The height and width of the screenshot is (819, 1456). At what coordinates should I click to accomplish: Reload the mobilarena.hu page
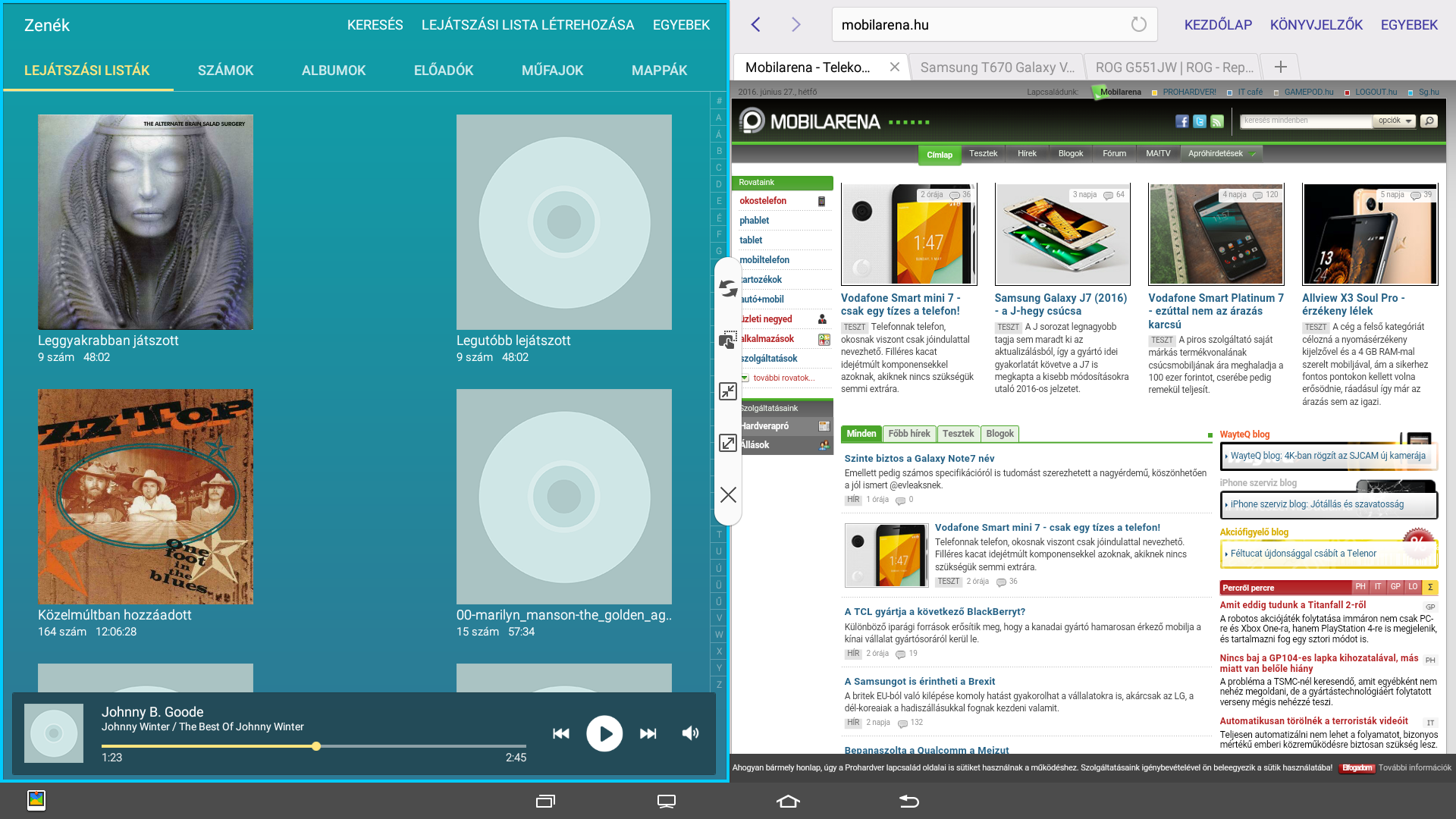coord(1138,24)
